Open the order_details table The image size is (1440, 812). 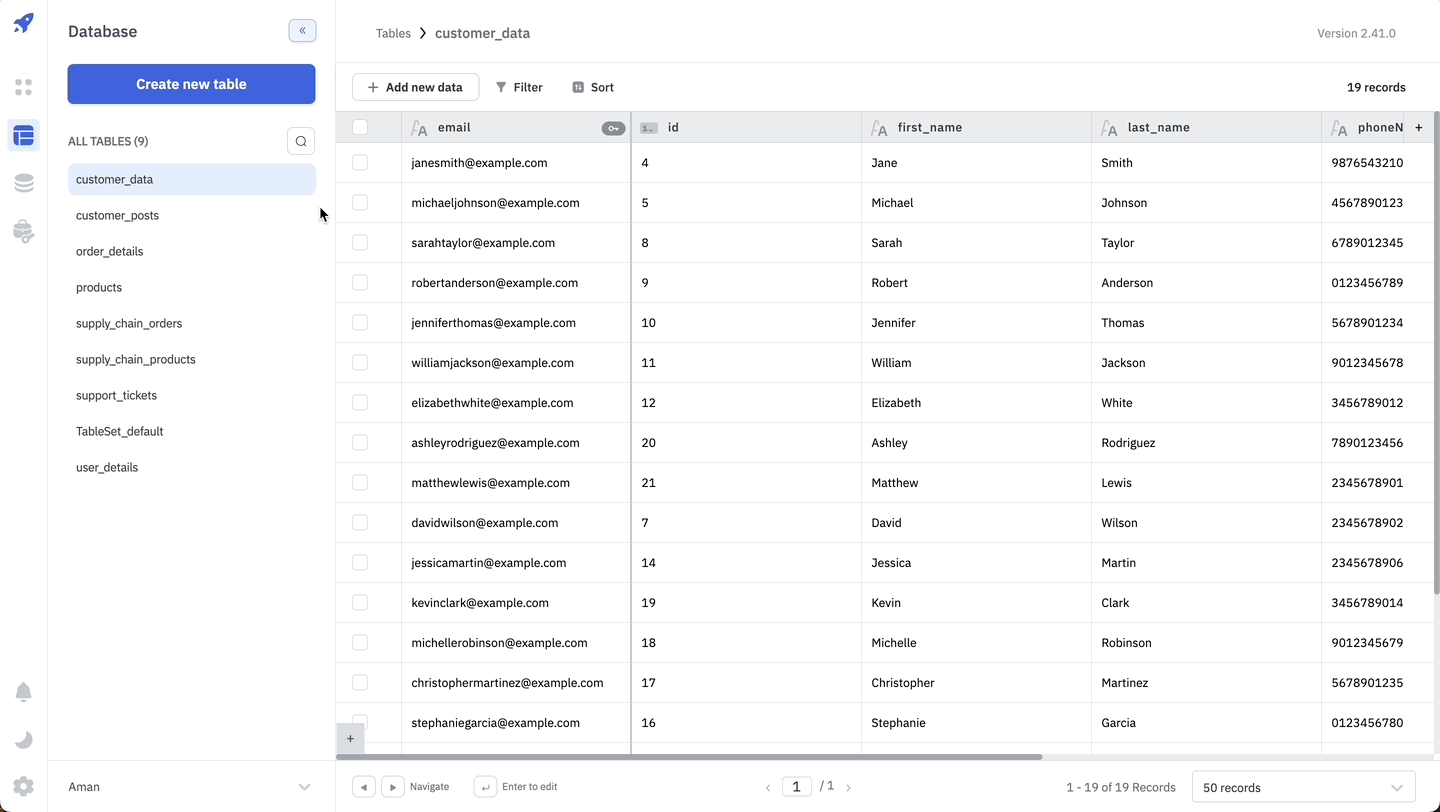(110, 251)
